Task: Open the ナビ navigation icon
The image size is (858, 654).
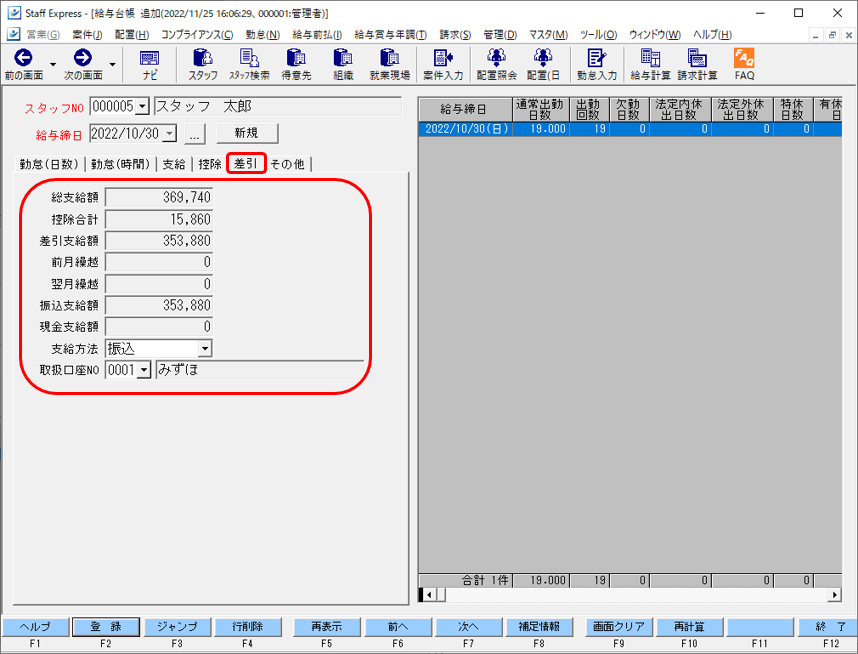Action: coord(149,59)
